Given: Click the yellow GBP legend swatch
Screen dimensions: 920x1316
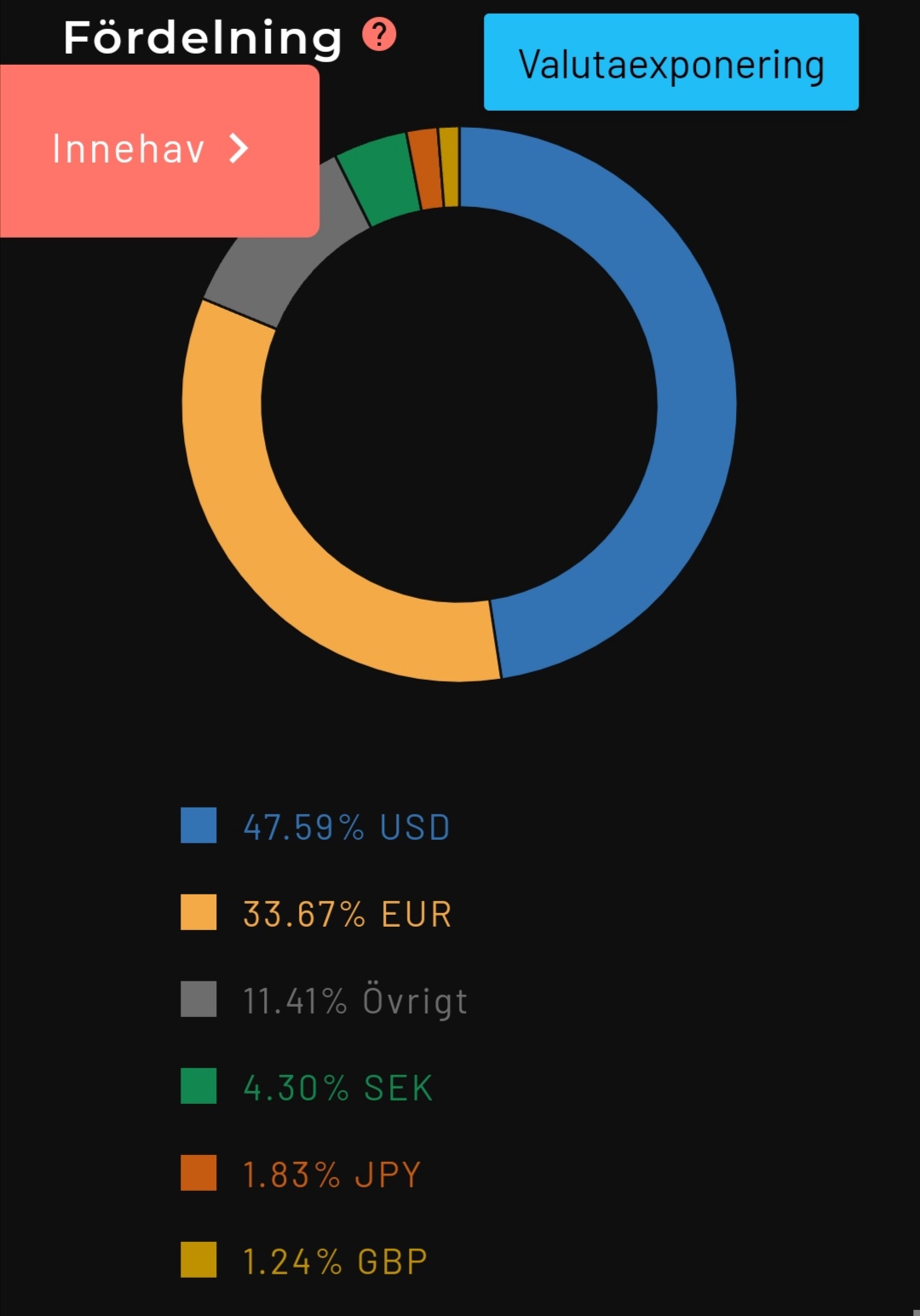Looking at the screenshot, I should tap(198, 1260).
